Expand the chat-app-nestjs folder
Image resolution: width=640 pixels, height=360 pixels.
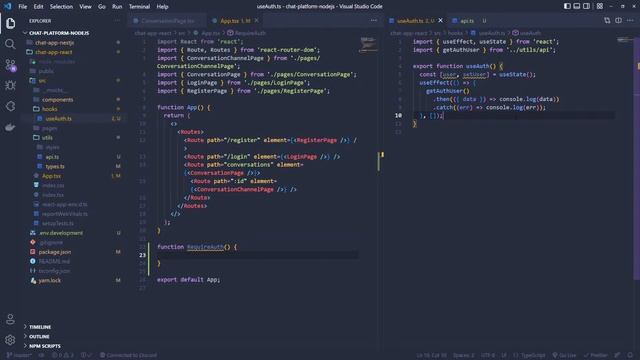click(54, 42)
